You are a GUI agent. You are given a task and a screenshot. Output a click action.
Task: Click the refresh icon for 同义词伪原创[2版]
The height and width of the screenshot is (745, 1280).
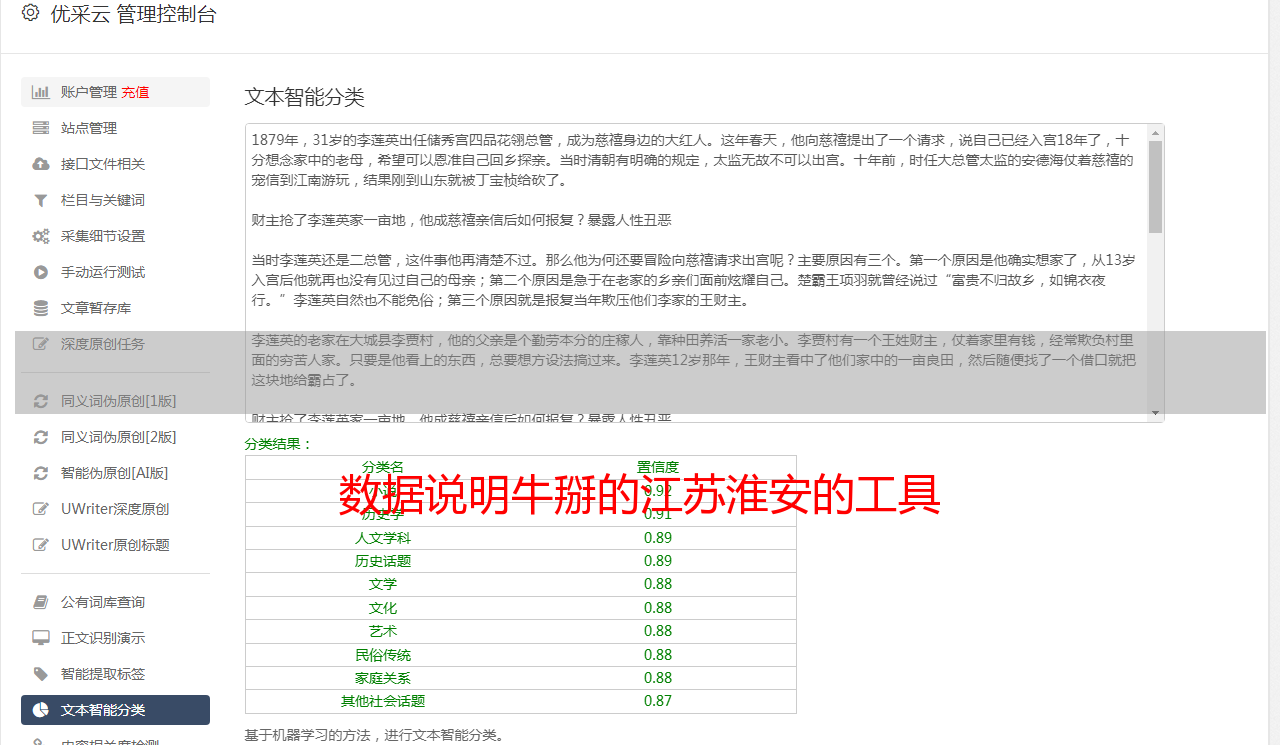40,437
